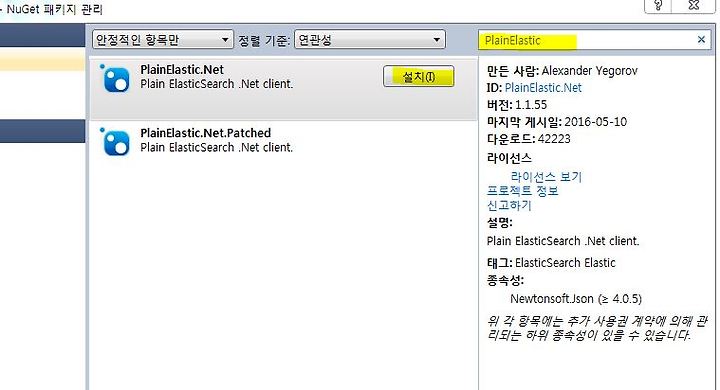Open the PlainElastic.Net ID link
The image size is (720, 390).
(543, 88)
